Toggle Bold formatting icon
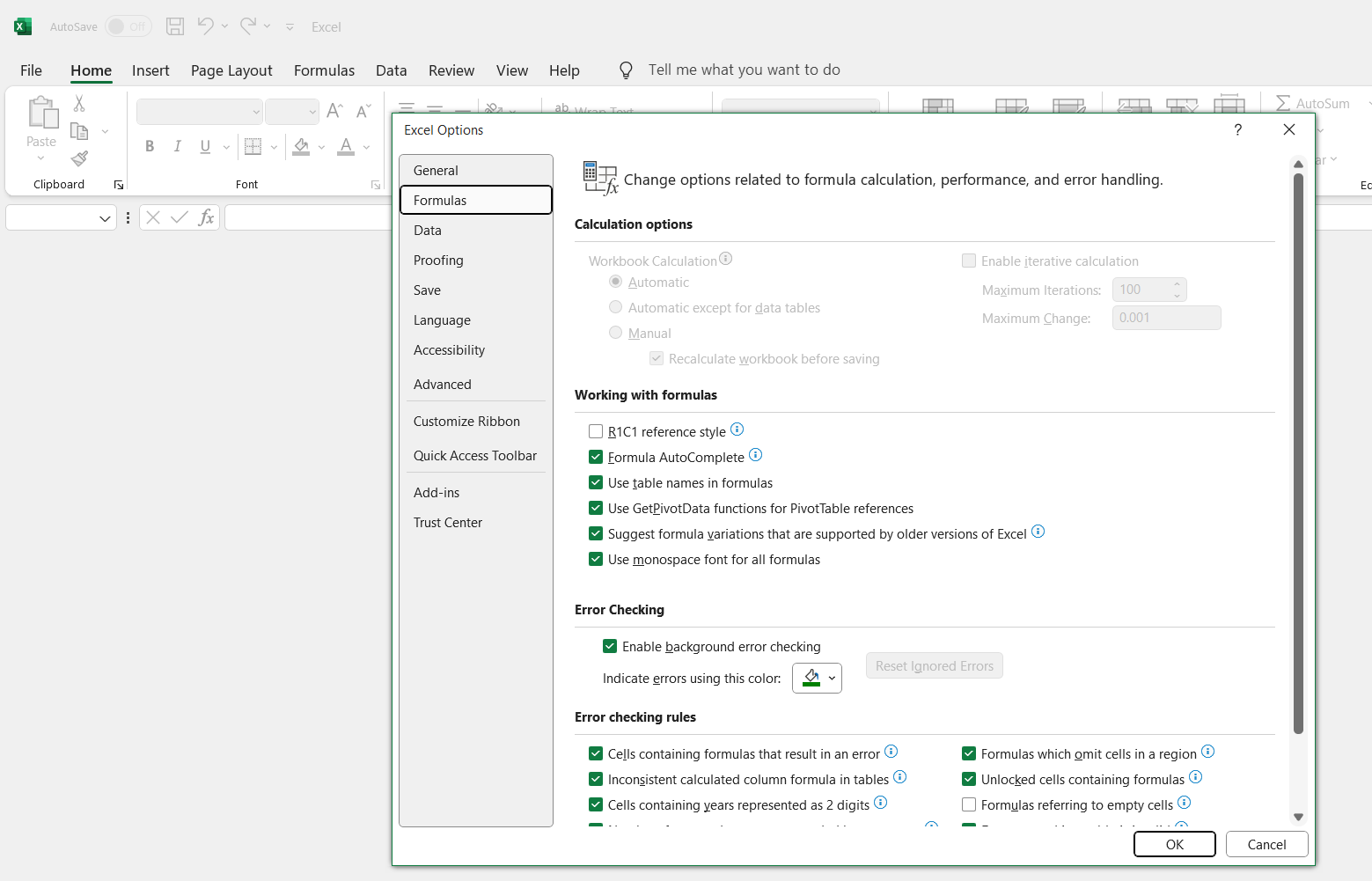This screenshot has height=881, width=1372. [150, 146]
